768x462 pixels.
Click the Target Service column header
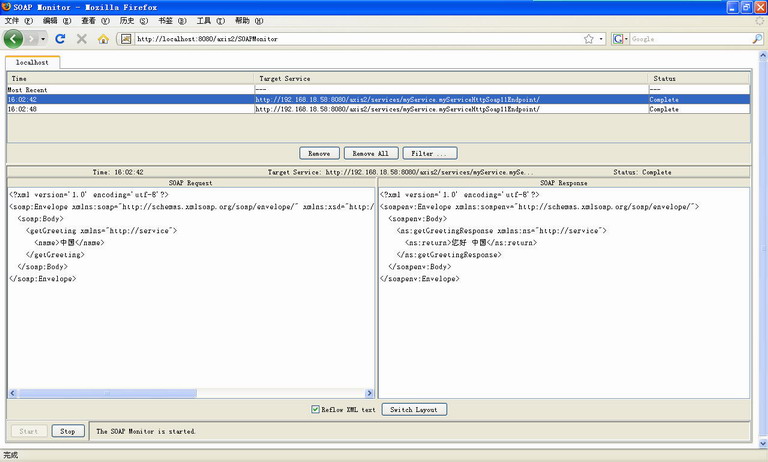pos(451,78)
